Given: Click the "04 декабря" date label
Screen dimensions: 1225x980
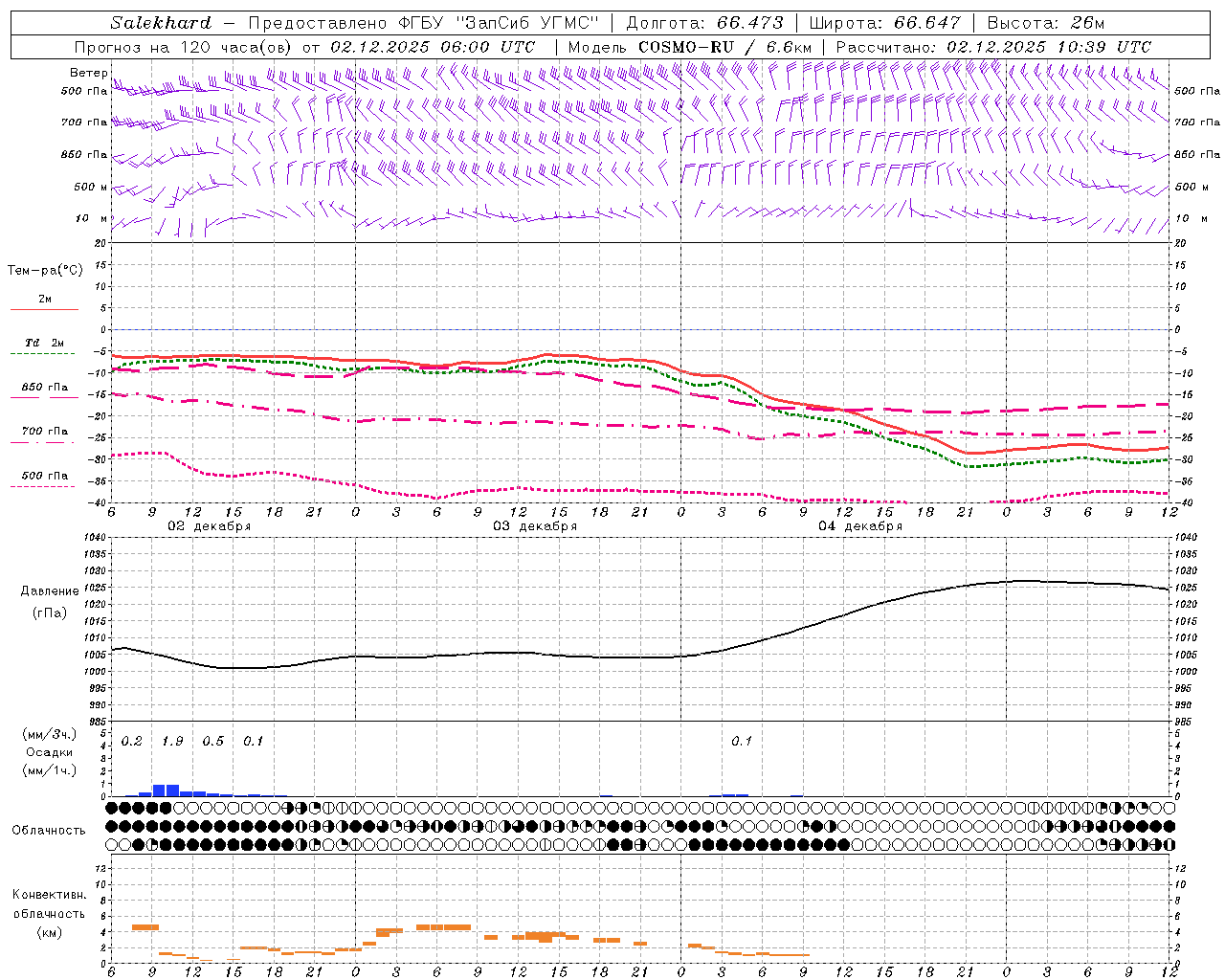Looking at the screenshot, I should point(860,526).
